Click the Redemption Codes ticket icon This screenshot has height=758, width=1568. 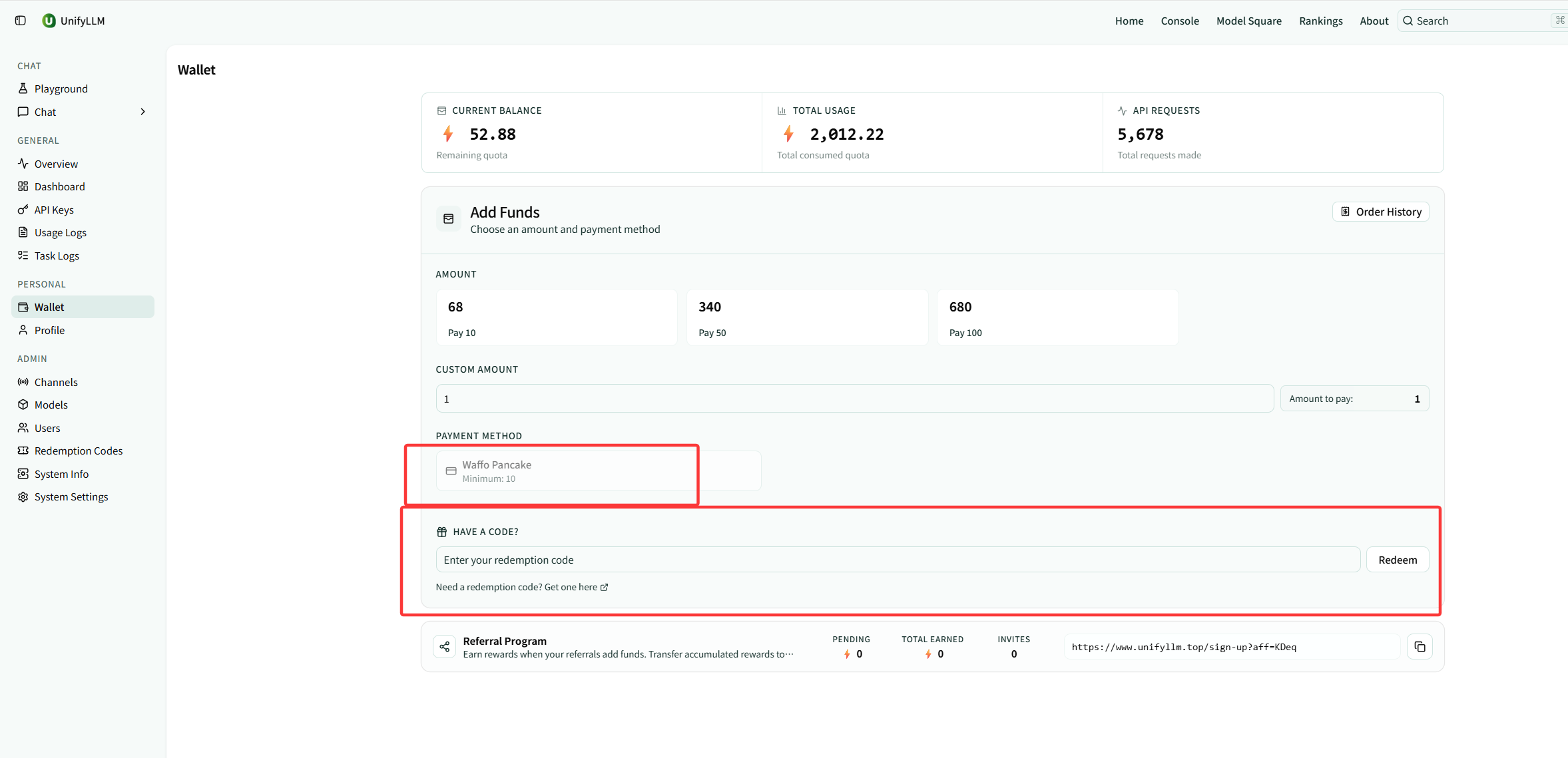23,451
